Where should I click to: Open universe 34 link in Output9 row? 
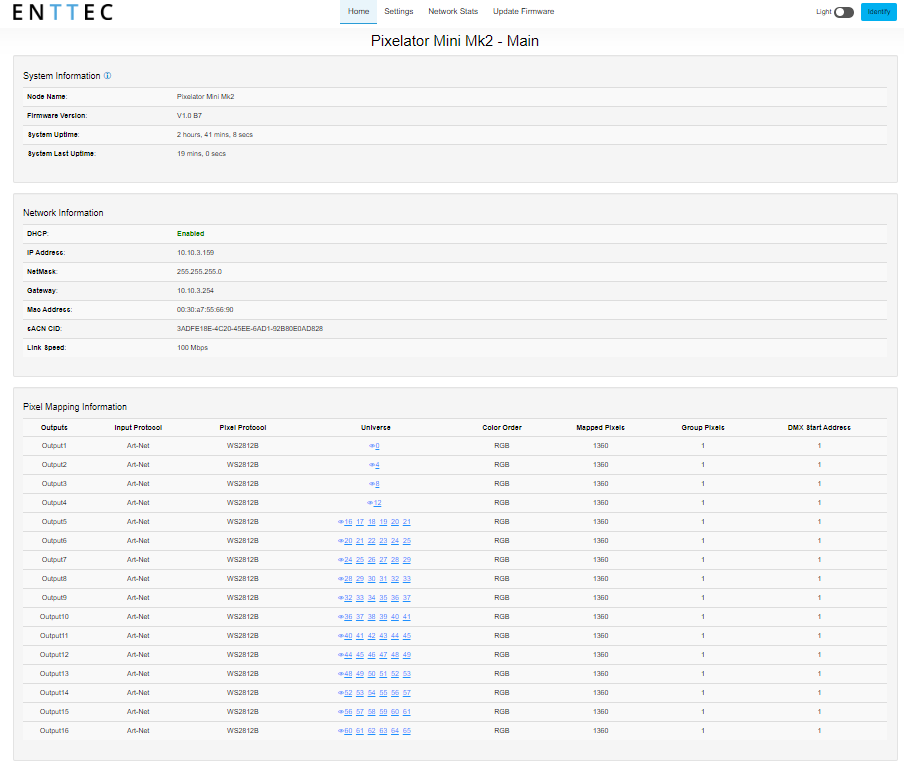click(371, 598)
